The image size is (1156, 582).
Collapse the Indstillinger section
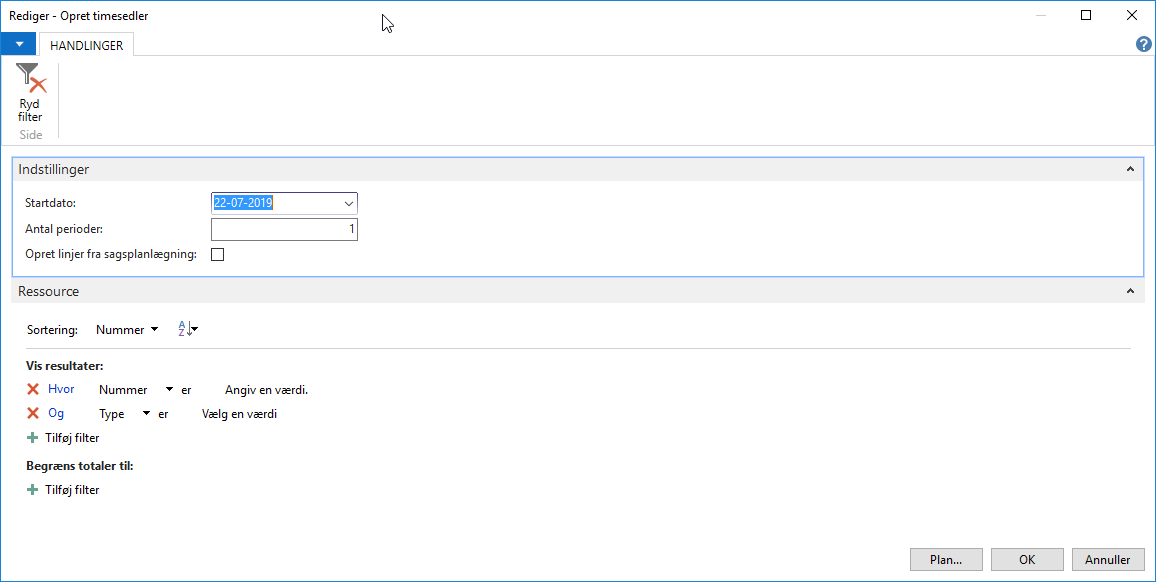[x=1130, y=170]
